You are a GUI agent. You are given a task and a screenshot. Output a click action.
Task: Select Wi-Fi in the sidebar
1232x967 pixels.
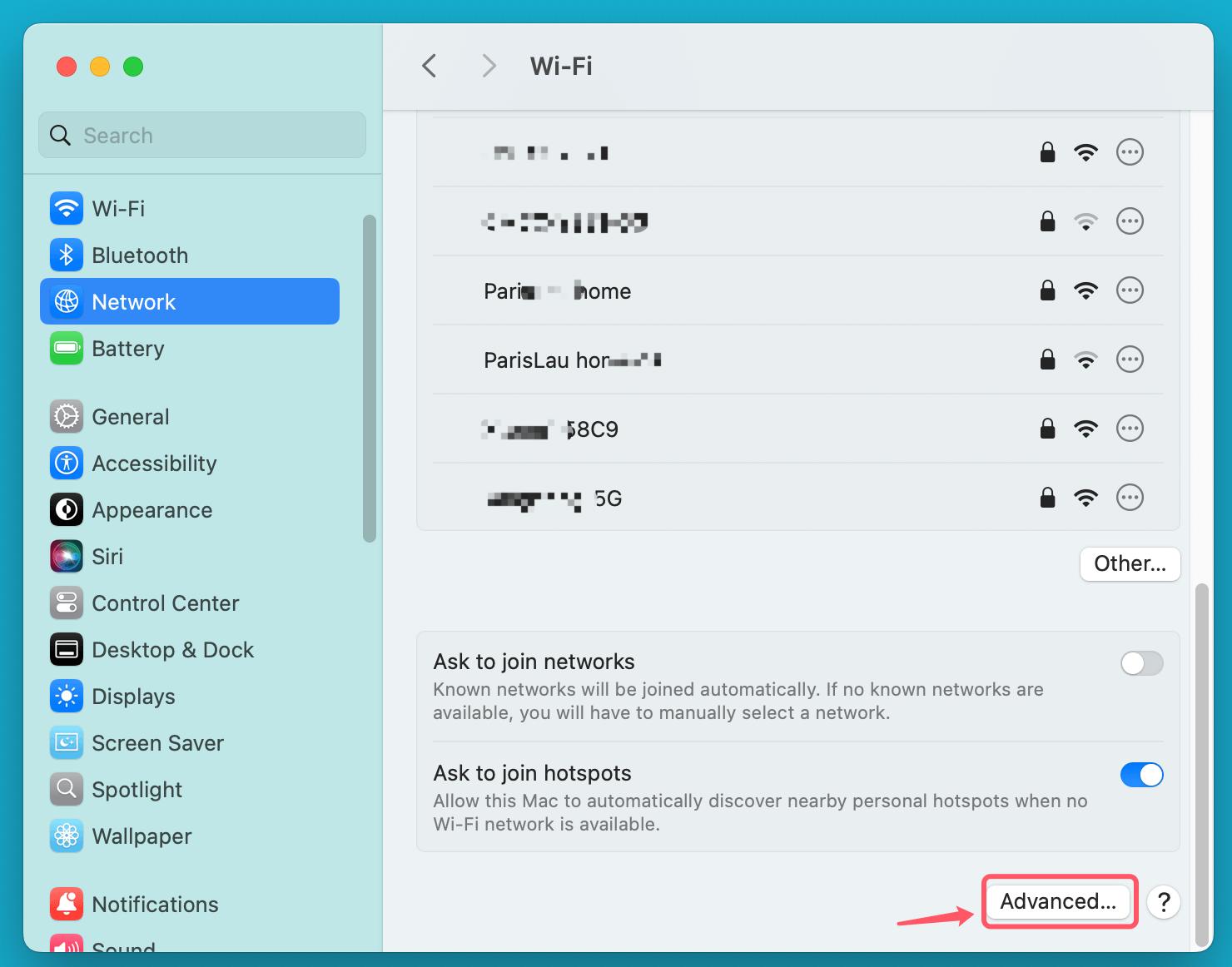pos(118,208)
